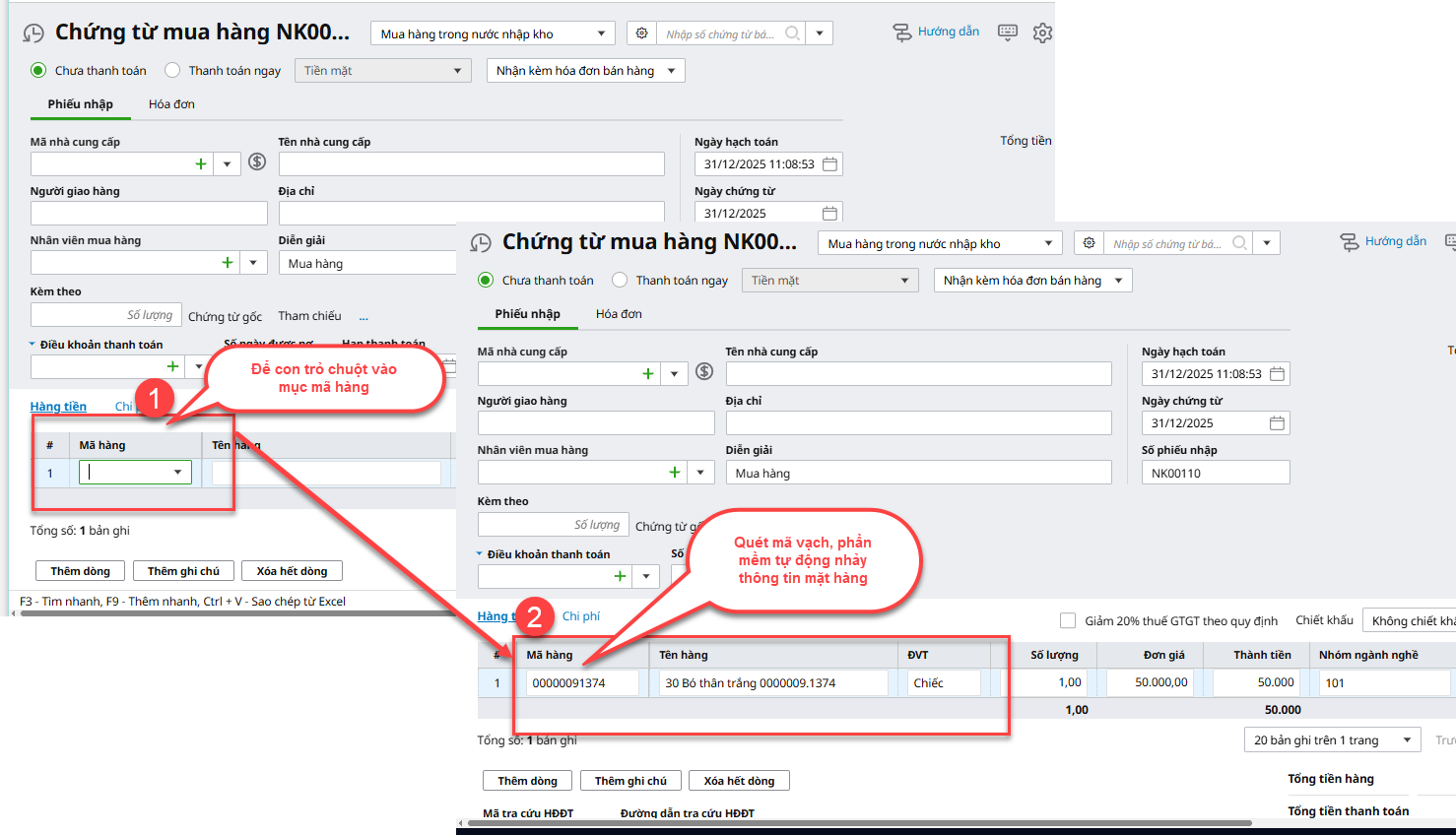Click green plus in front window's Điều khoản thanh toán

(620, 576)
